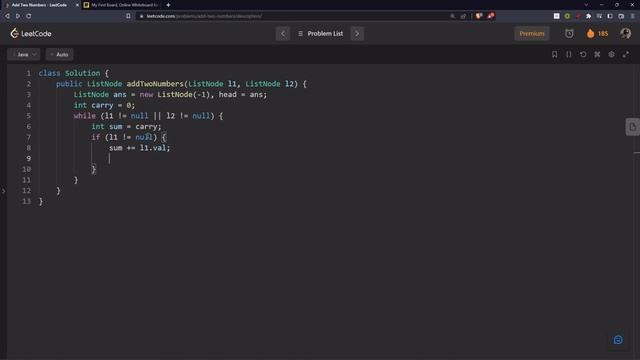Click the browser back button

(7, 16)
